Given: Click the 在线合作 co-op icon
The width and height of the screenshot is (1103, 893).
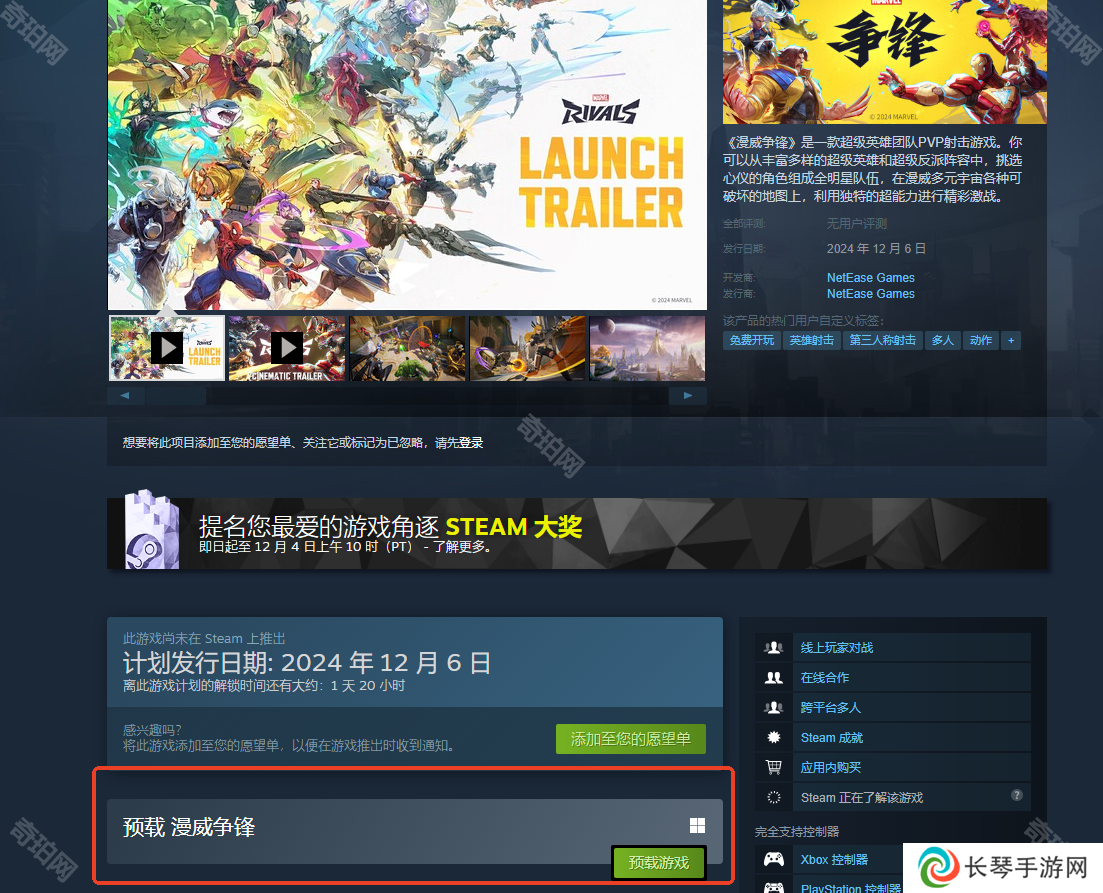Looking at the screenshot, I should pyautogui.click(x=774, y=678).
